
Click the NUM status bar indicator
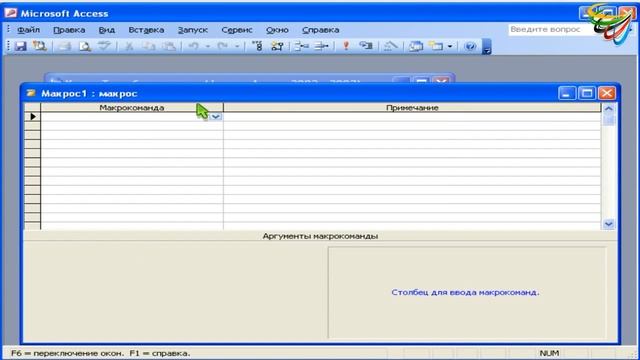549,353
